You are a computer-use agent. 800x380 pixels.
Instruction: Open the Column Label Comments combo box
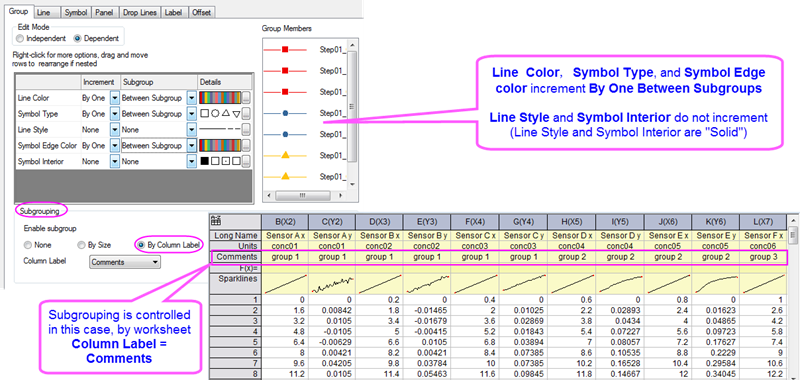click(124, 262)
